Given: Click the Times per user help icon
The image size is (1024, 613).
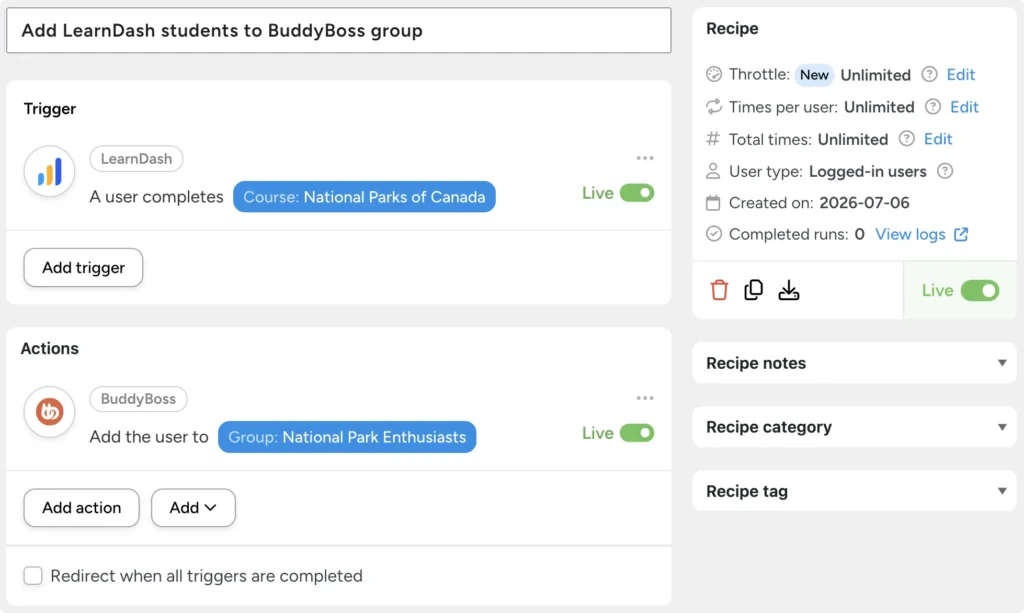Looking at the screenshot, I should click(933, 106).
